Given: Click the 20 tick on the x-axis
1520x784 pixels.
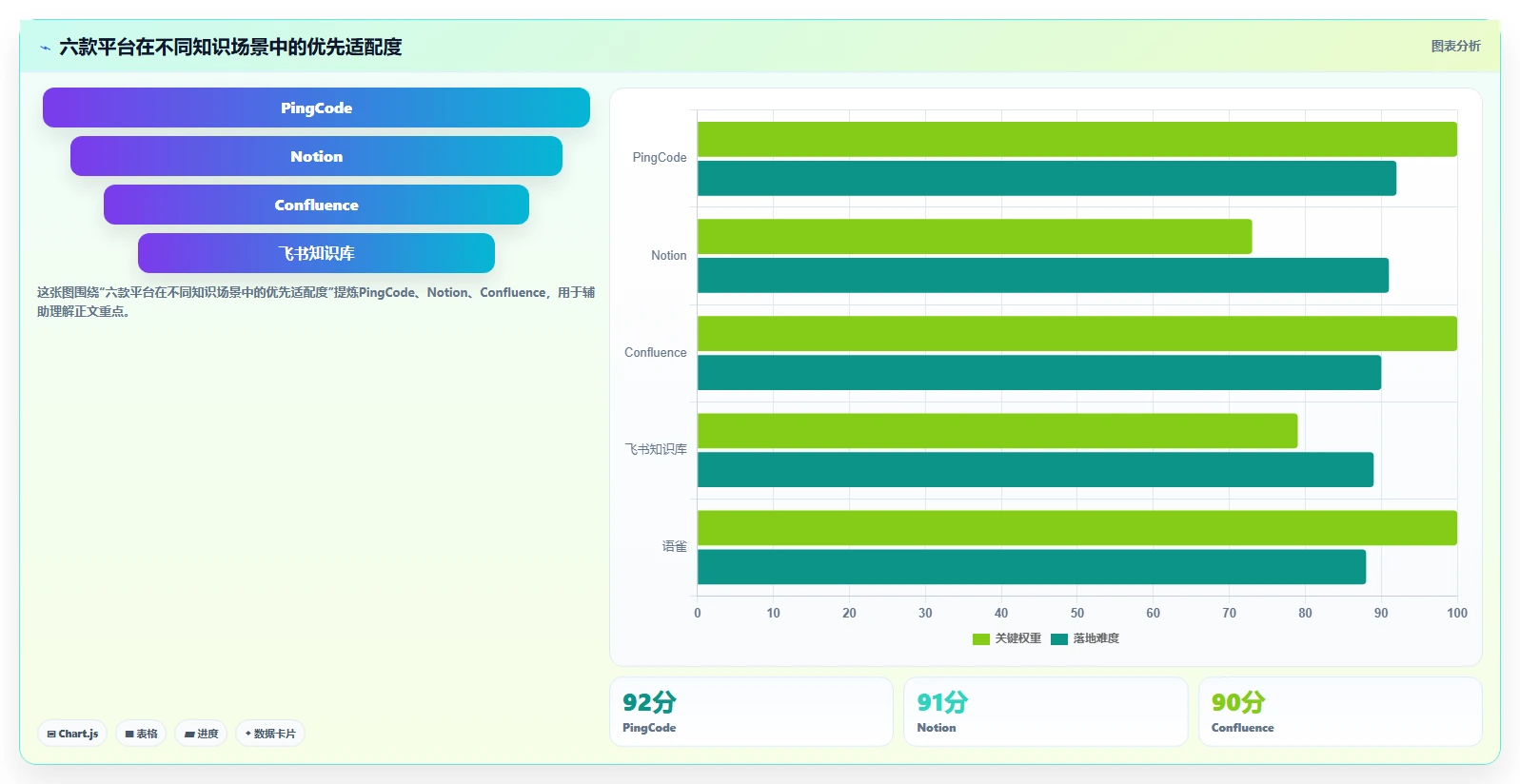Looking at the screenshot, I should 849,613.
